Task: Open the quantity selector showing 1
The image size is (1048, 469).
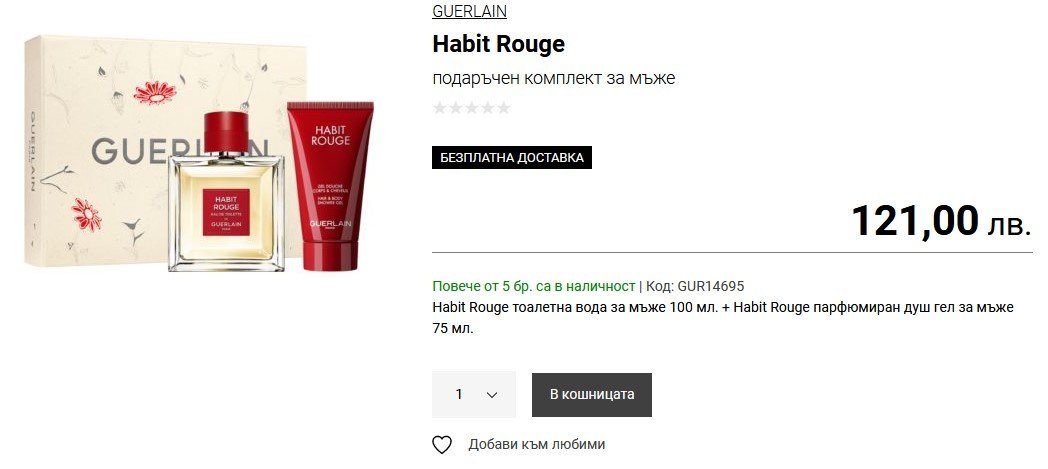Action: [474, 394]
